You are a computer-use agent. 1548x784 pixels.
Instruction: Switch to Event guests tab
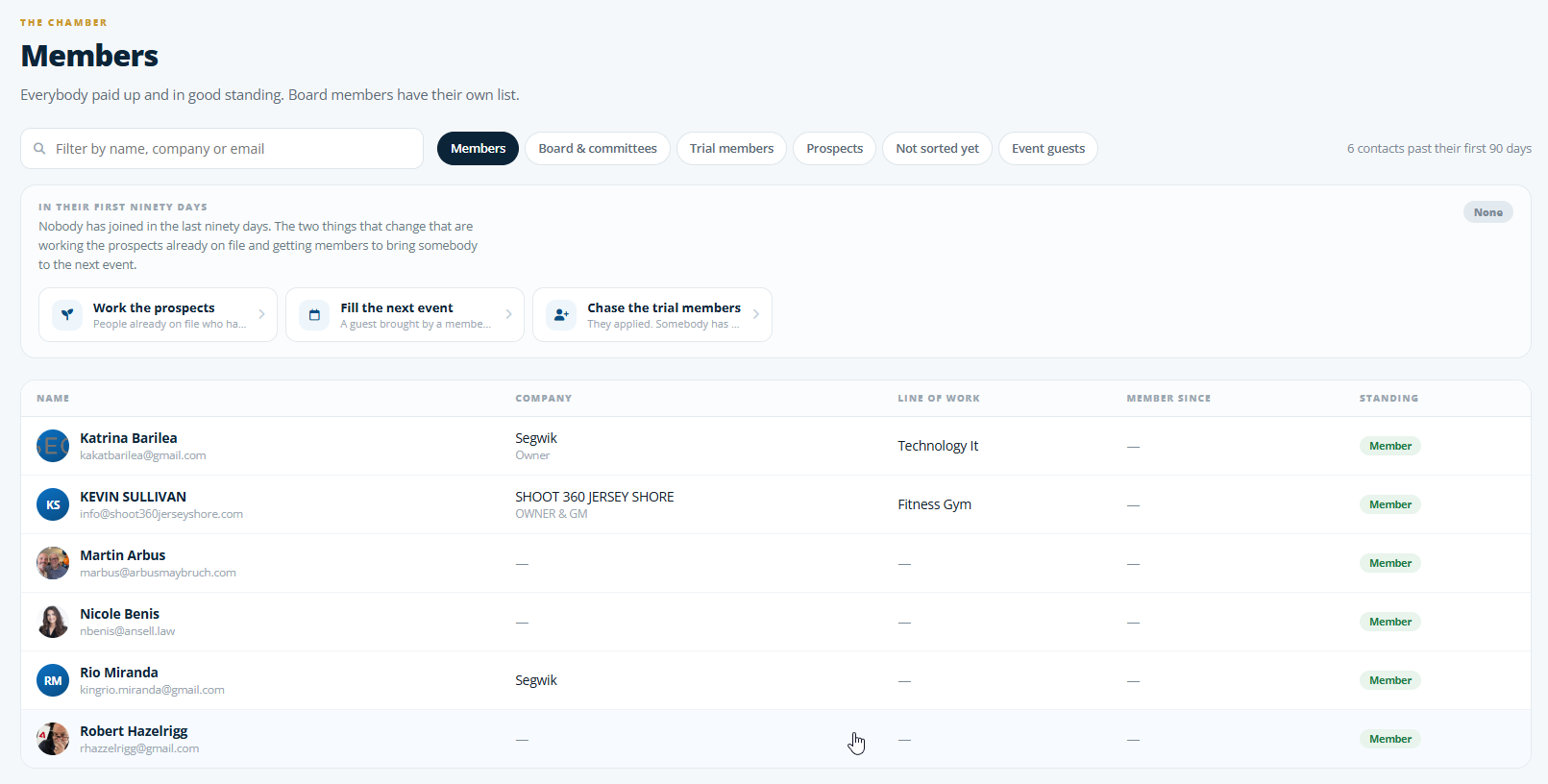1048,149
